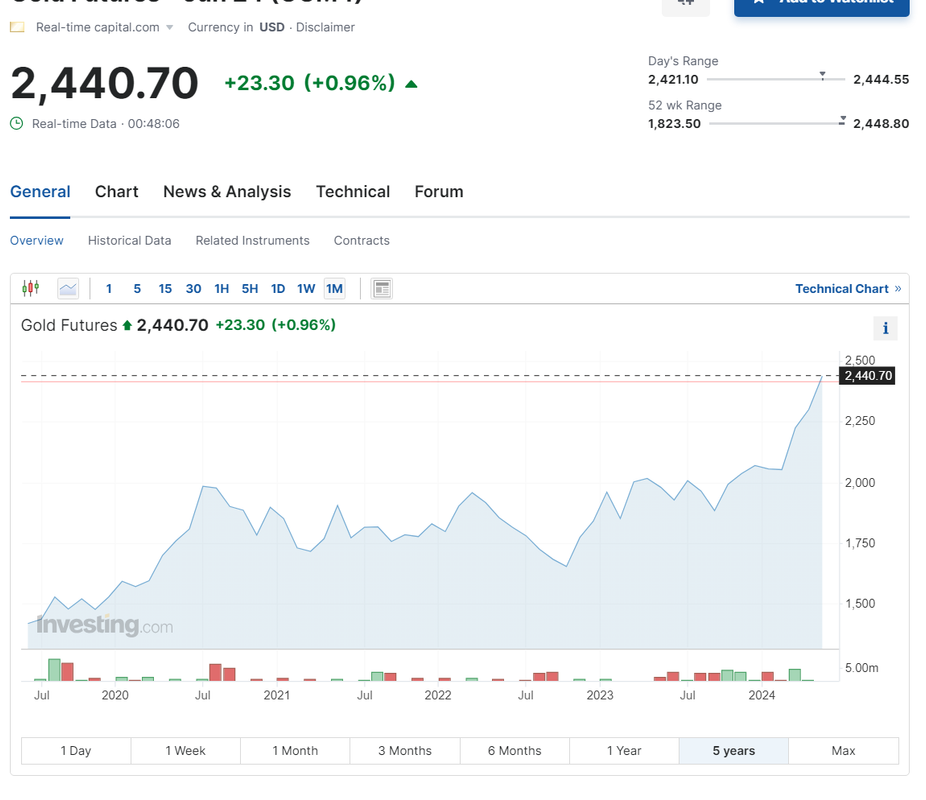Click the Gold Futures chart title
This screenshot has width=926, height=800.
point(69,325)
